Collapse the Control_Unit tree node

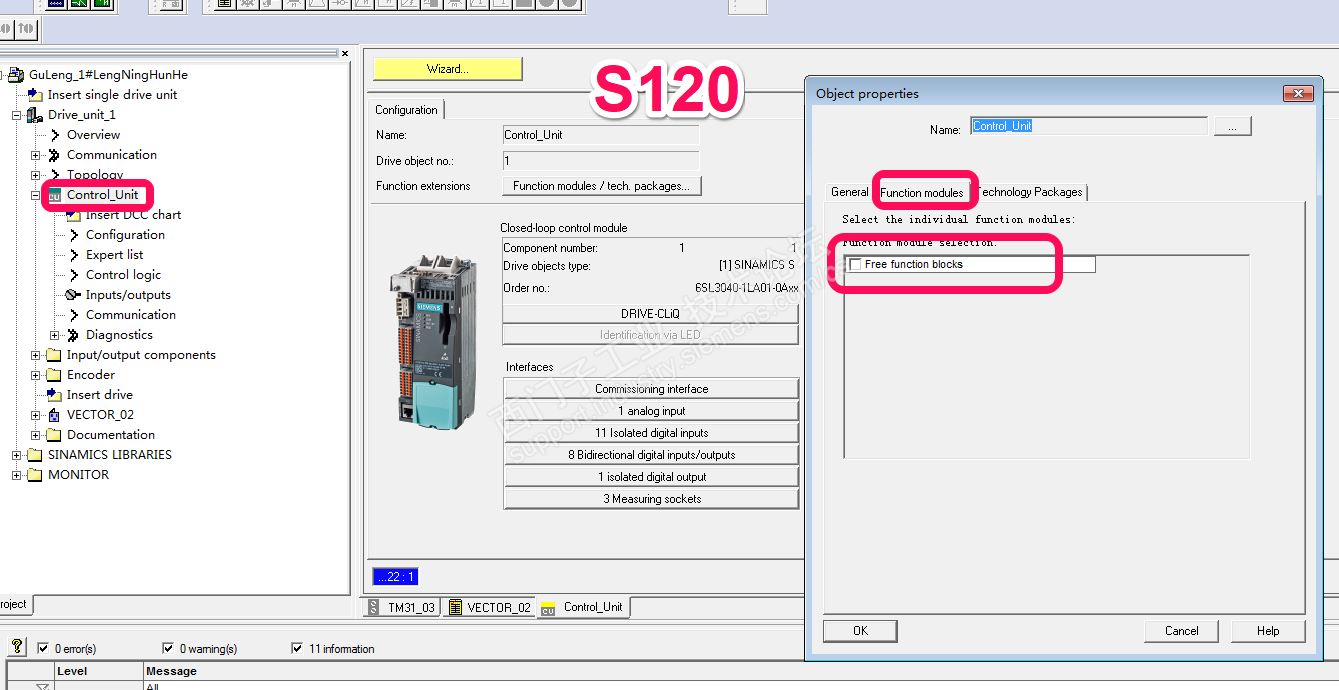pyautogui.click(x=36, y=195)
